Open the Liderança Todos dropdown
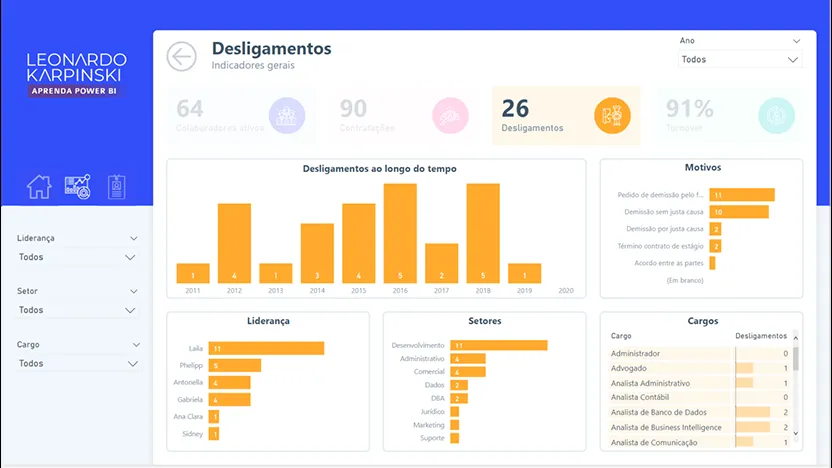832x468 pixels. (76, 257)
